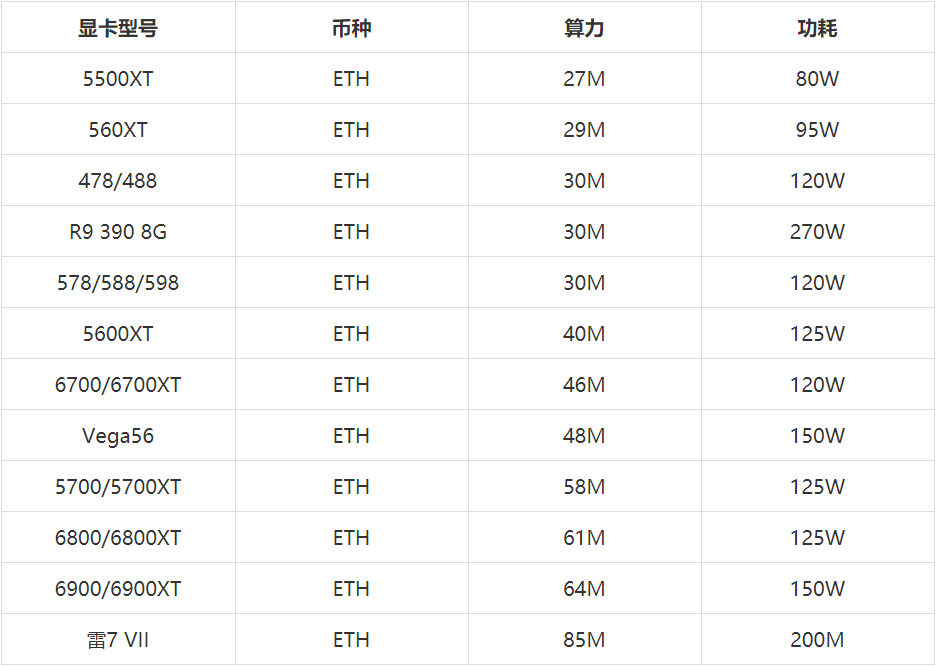Click the 80W power cell

[x=817, y=79]
